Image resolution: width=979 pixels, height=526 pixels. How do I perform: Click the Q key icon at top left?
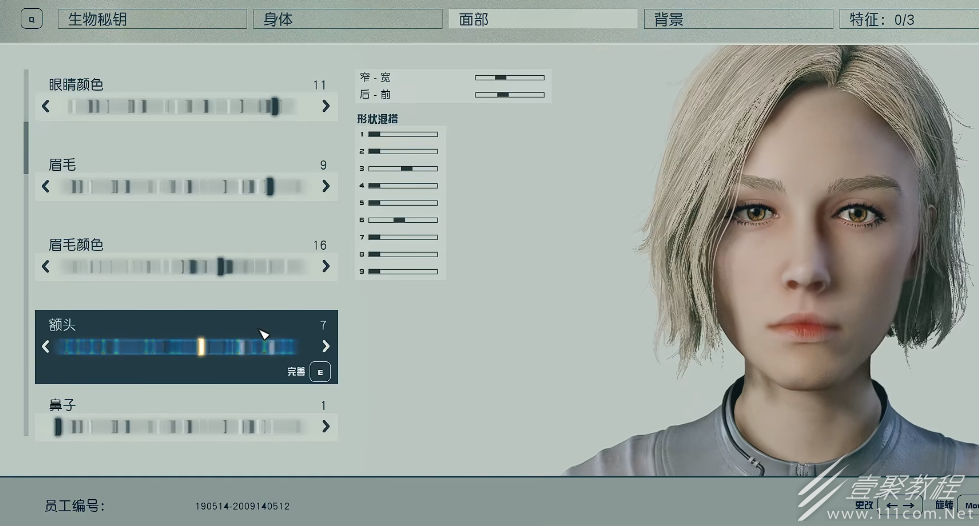pyautogui.click(x=32, y=19)
